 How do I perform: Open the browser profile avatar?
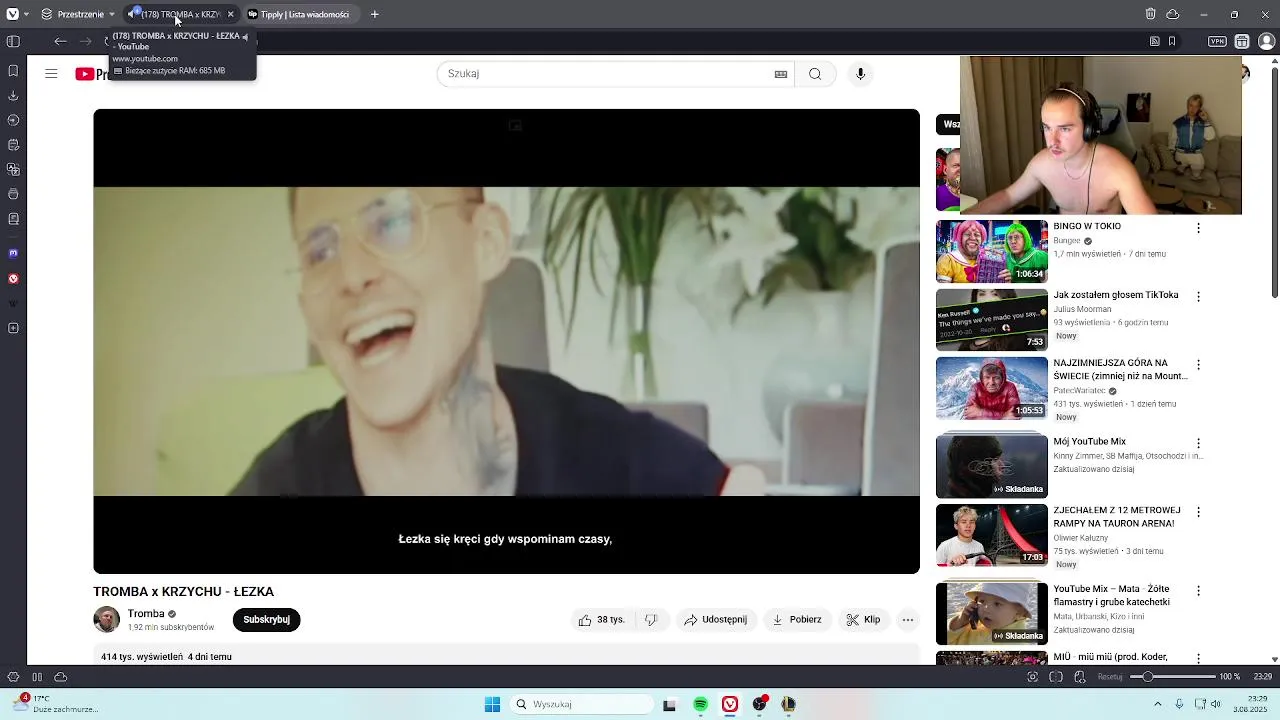1266,41
